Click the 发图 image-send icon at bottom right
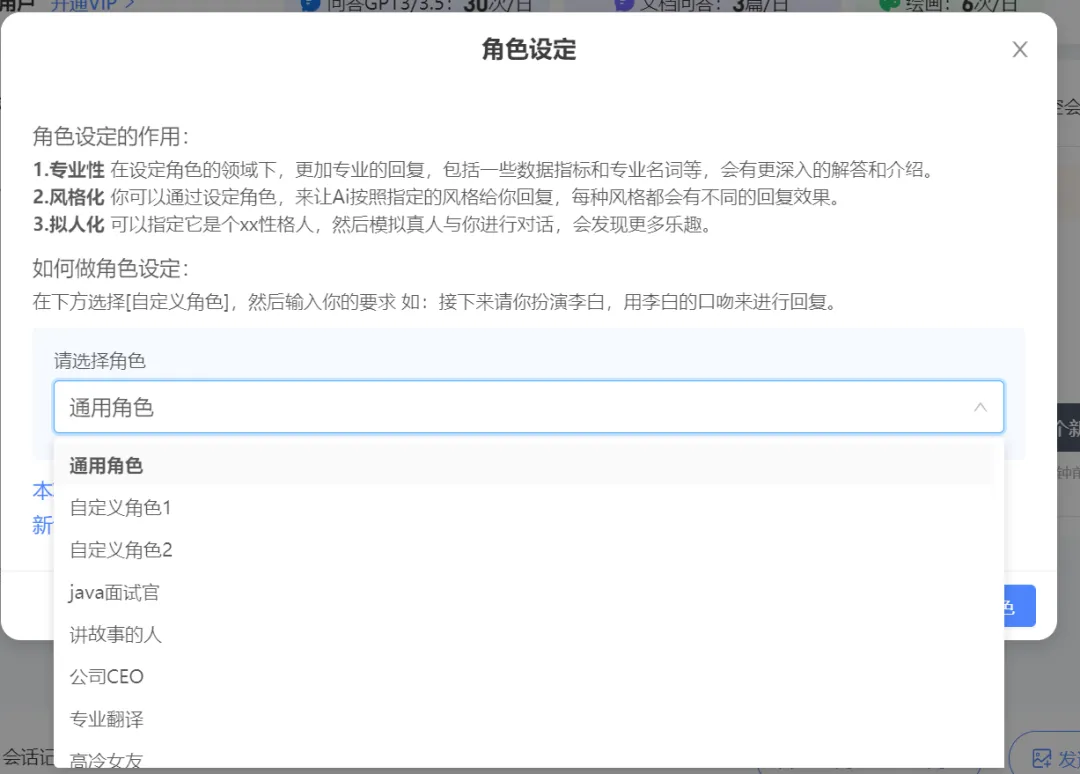 click(1044, 757)
